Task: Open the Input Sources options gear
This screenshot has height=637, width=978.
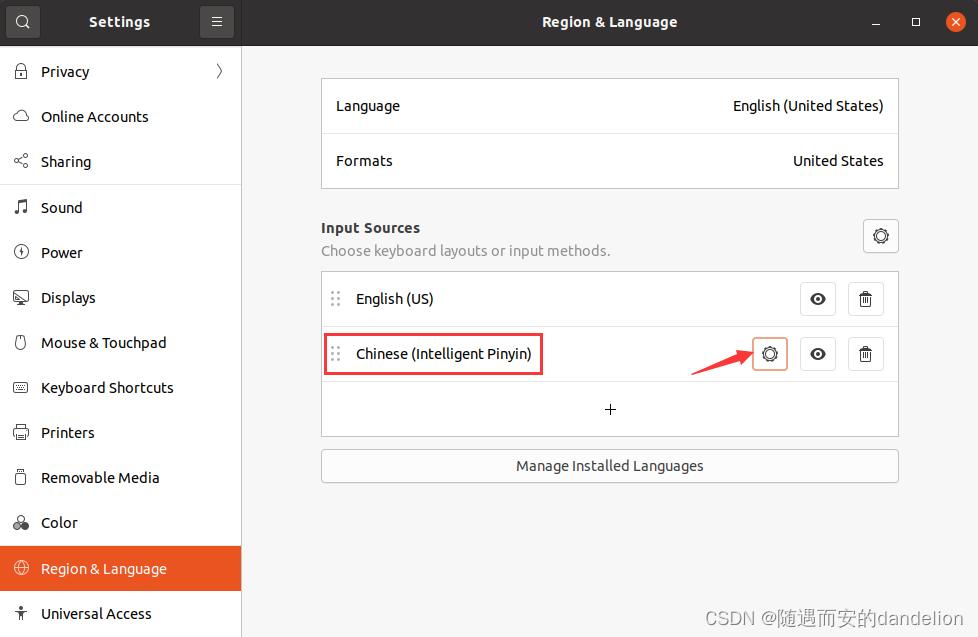Action: [880, 236]
